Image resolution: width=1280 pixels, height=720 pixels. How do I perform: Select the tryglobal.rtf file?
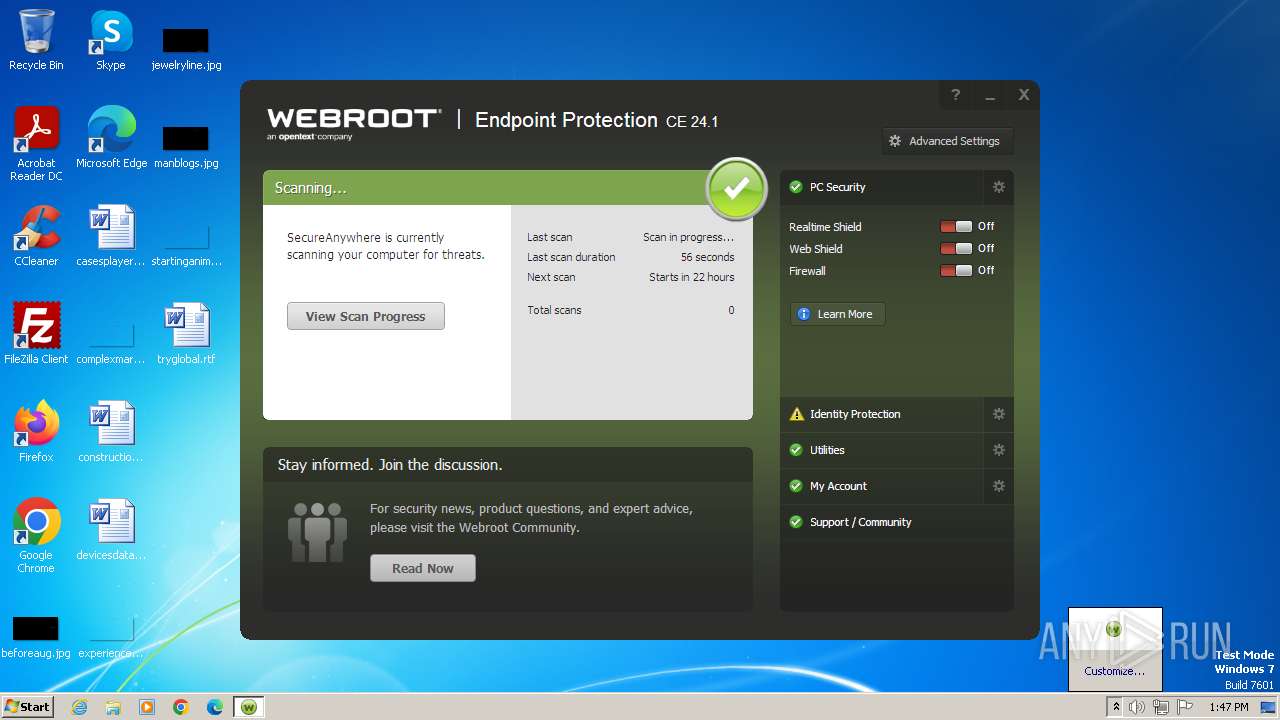coord(186,334)
